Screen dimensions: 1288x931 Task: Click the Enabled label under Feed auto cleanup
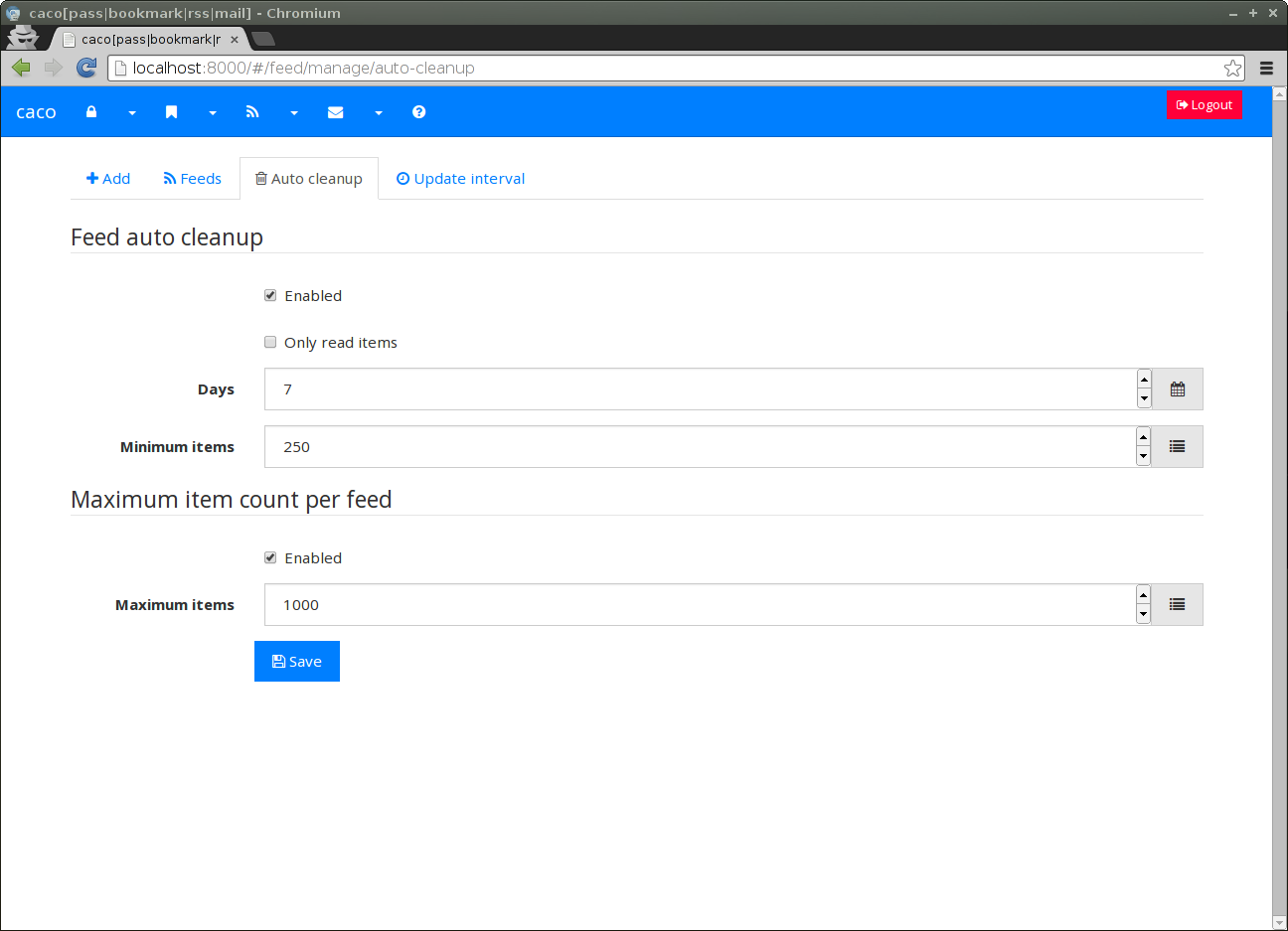pyautogui.click(x=313, y=296)
